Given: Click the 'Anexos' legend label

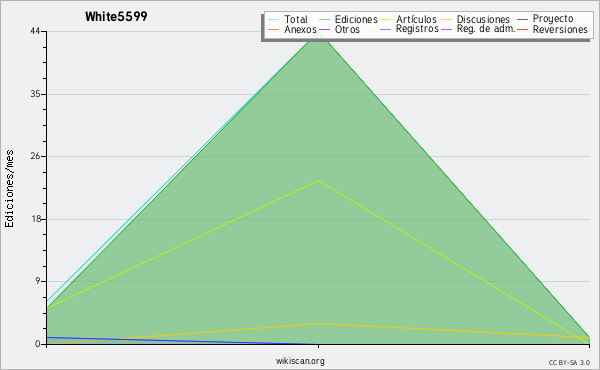Looking at the screenshot, I should point(300,29).
